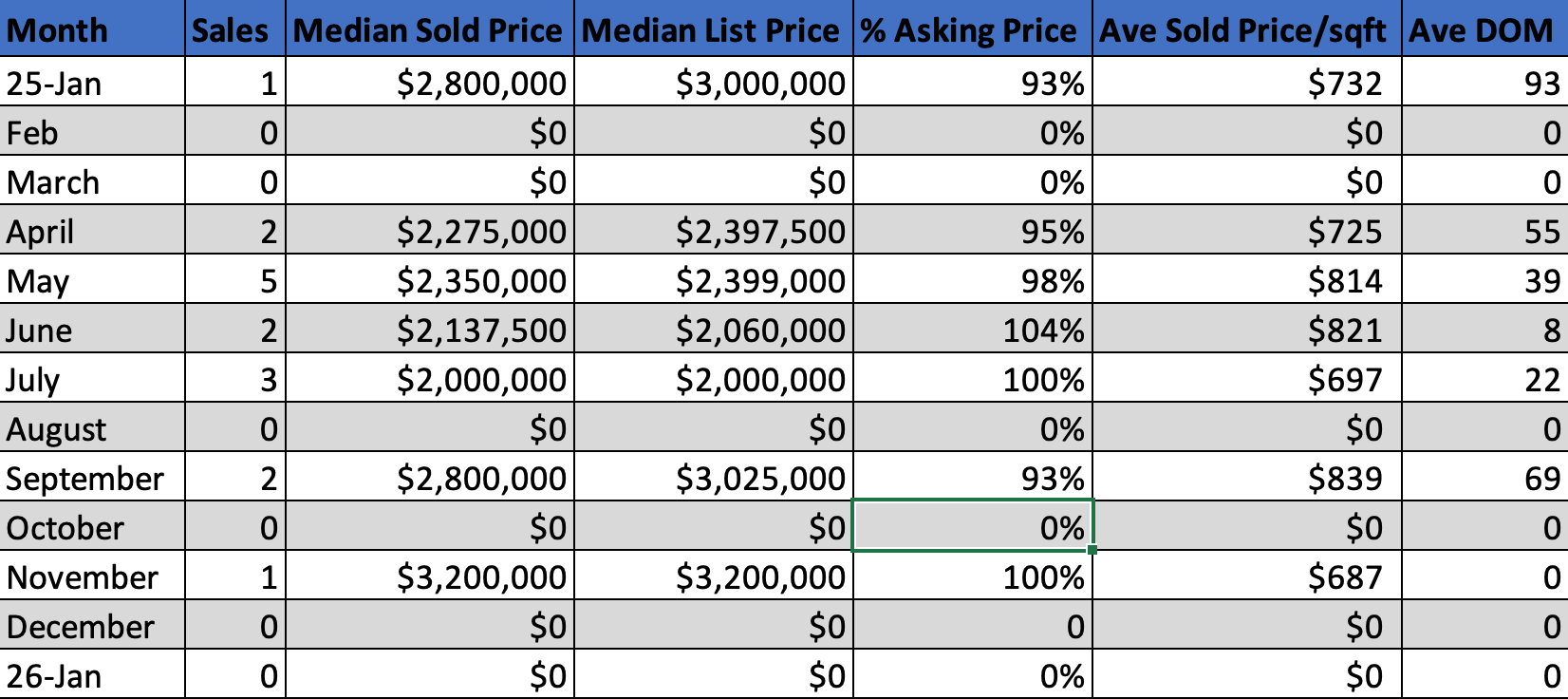Select May's sales count of 5

pos(234,281)
